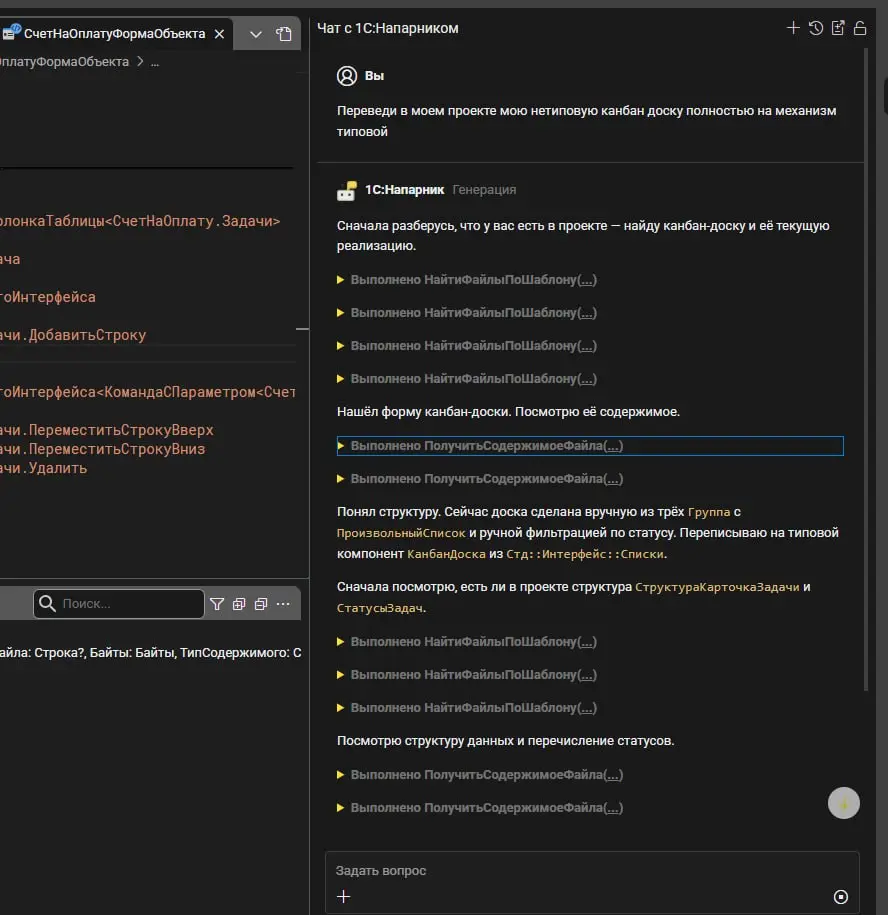Click the inline code ПроизвольныйСписок
The image size is (888, 915).
[x=401, y=533]
